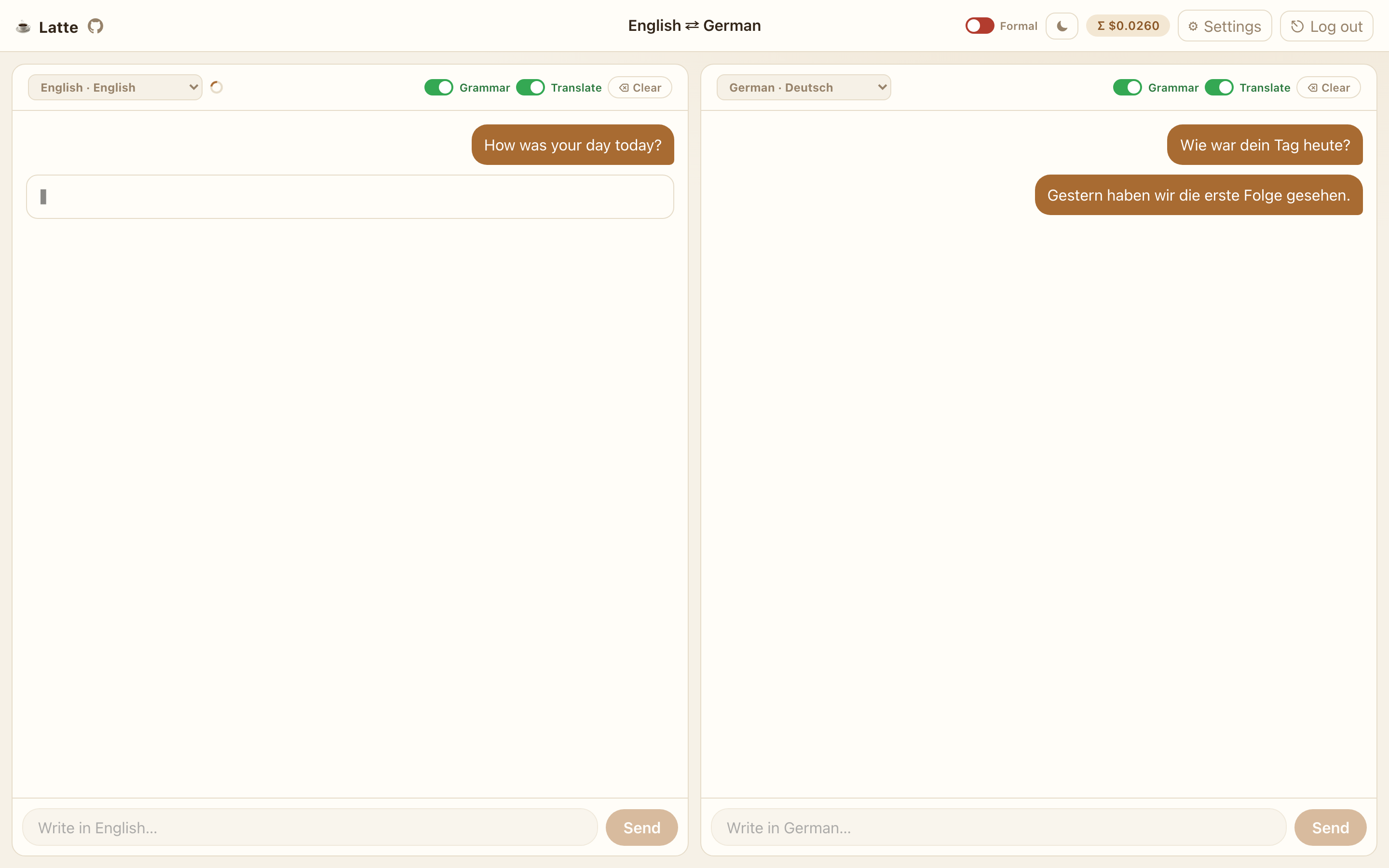Select the 'Wie war dein Tag heute?' message
1389x868 pixels.
1265,145
